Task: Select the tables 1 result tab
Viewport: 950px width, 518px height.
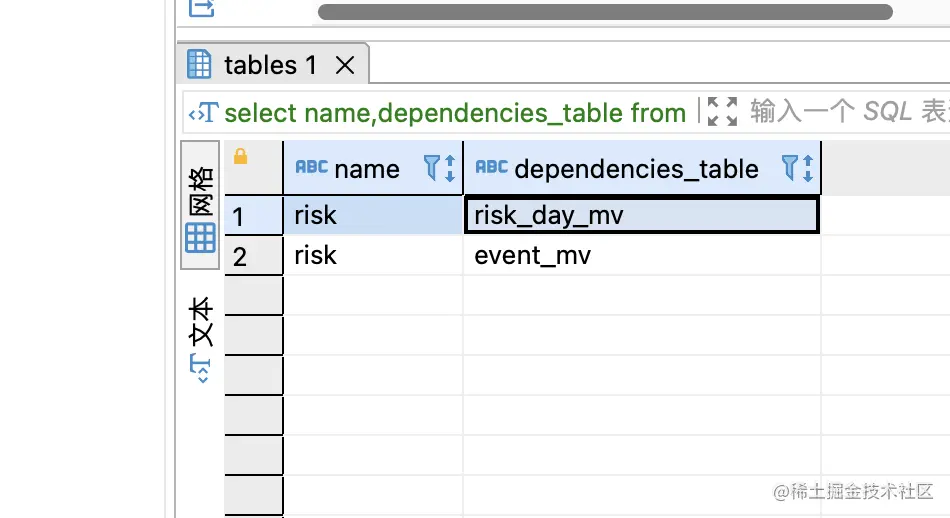Action: [270, 66]
